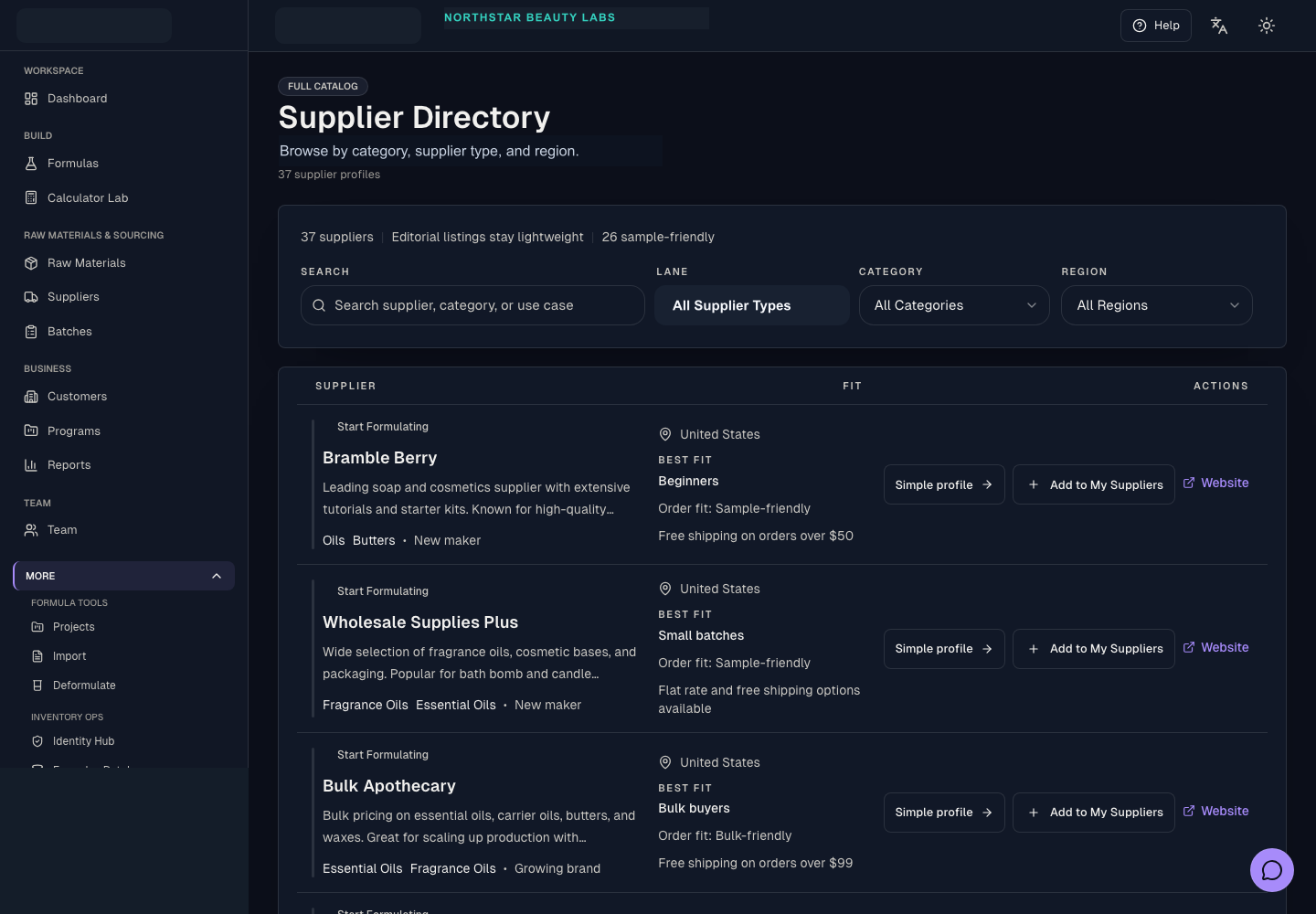
Task: Open the language translation icon
Action: (x=1218, y=26)
